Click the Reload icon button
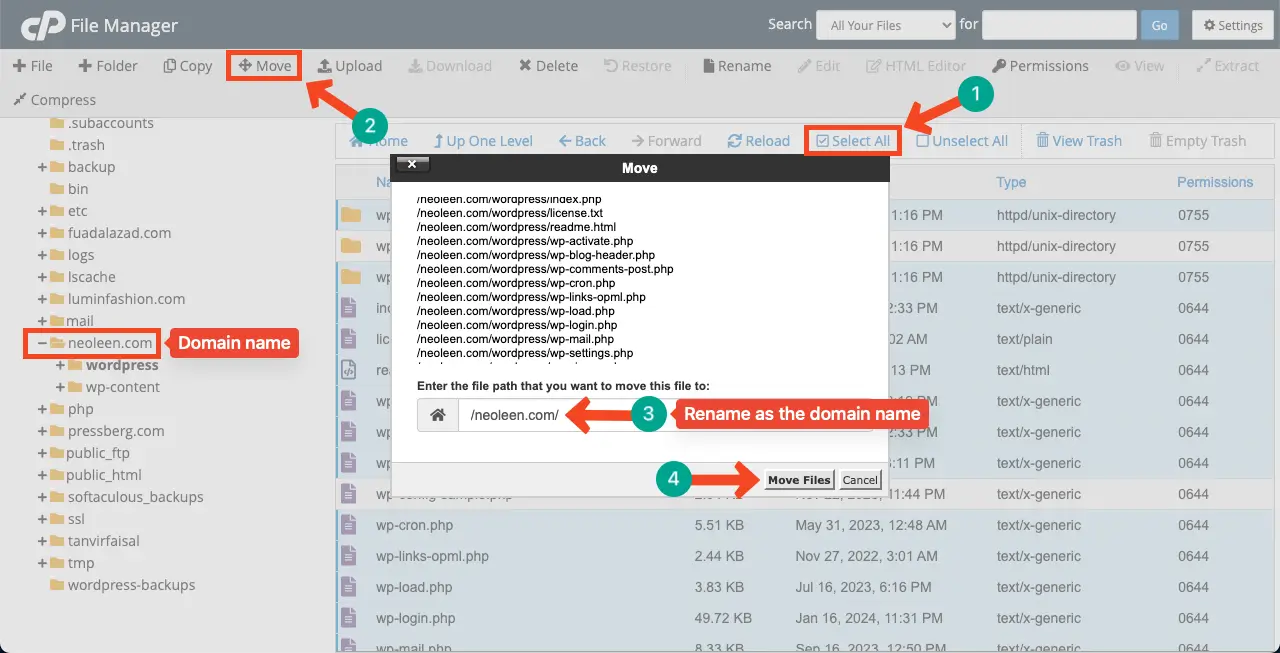 tap(758, 141)
